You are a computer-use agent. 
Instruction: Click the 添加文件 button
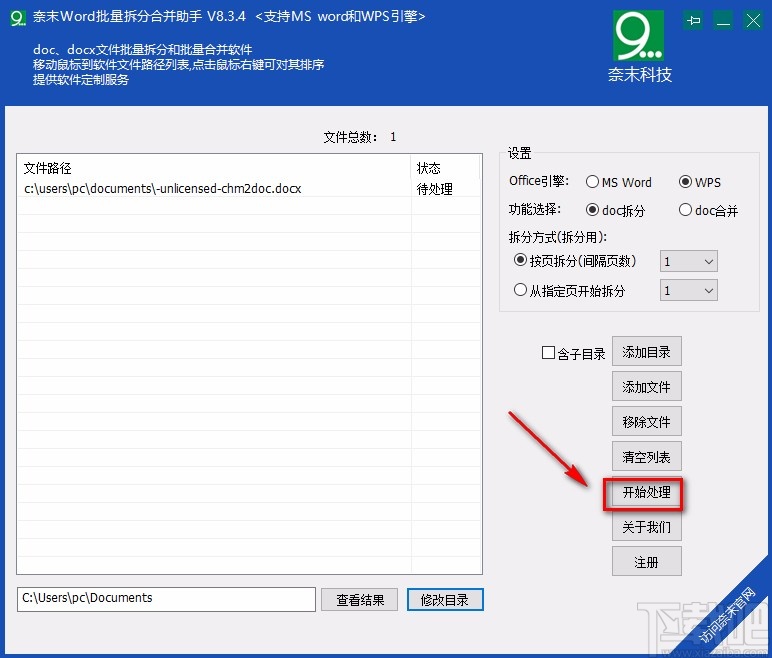coord(646,387)
